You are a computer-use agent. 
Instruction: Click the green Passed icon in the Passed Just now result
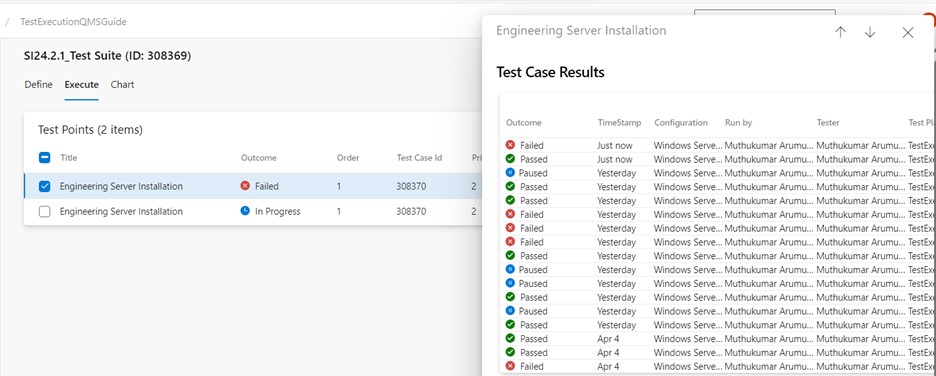[510, 159]
